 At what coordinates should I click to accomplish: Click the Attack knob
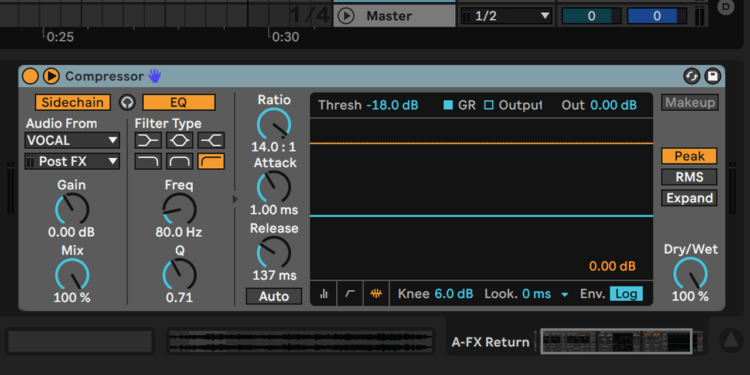[x=274, y=187]
